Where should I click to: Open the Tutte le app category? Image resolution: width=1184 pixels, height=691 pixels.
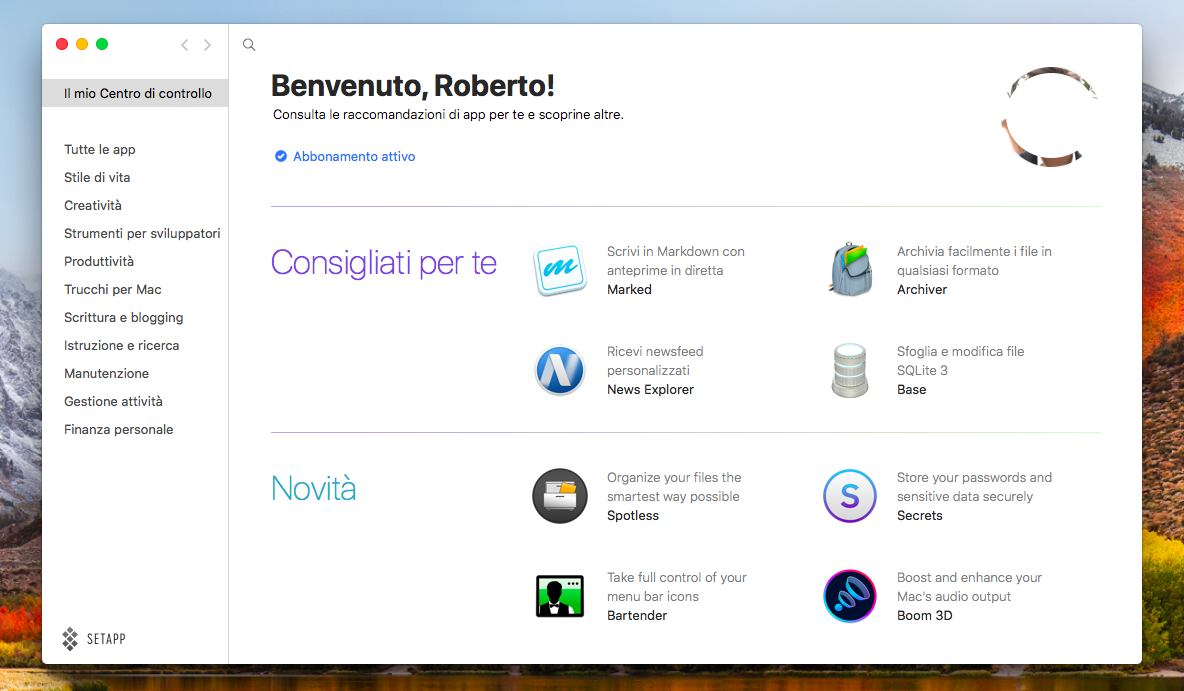(100, 149)
